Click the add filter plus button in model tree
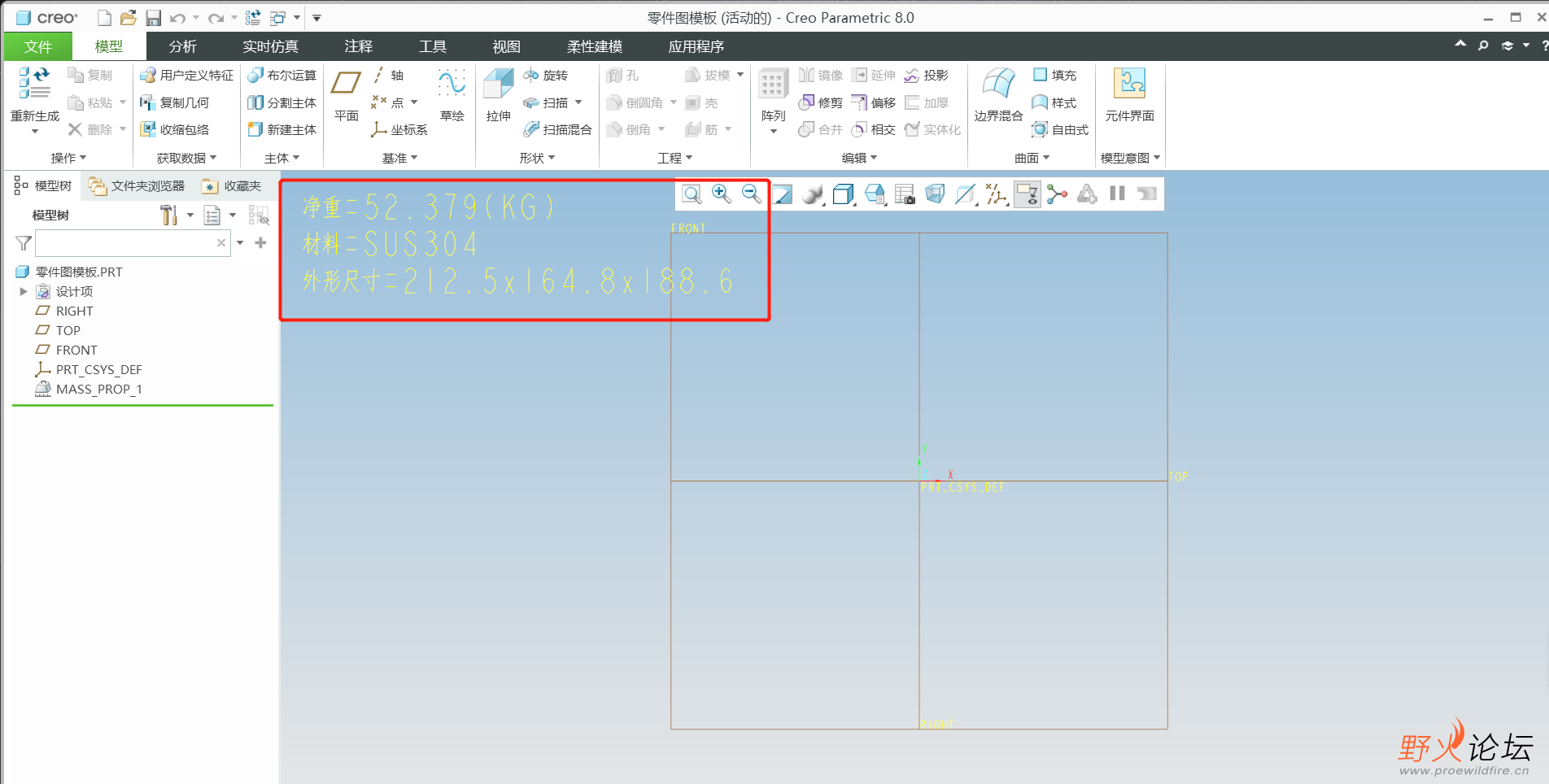This screenshot has height=784, width=1549. (260, 242)
